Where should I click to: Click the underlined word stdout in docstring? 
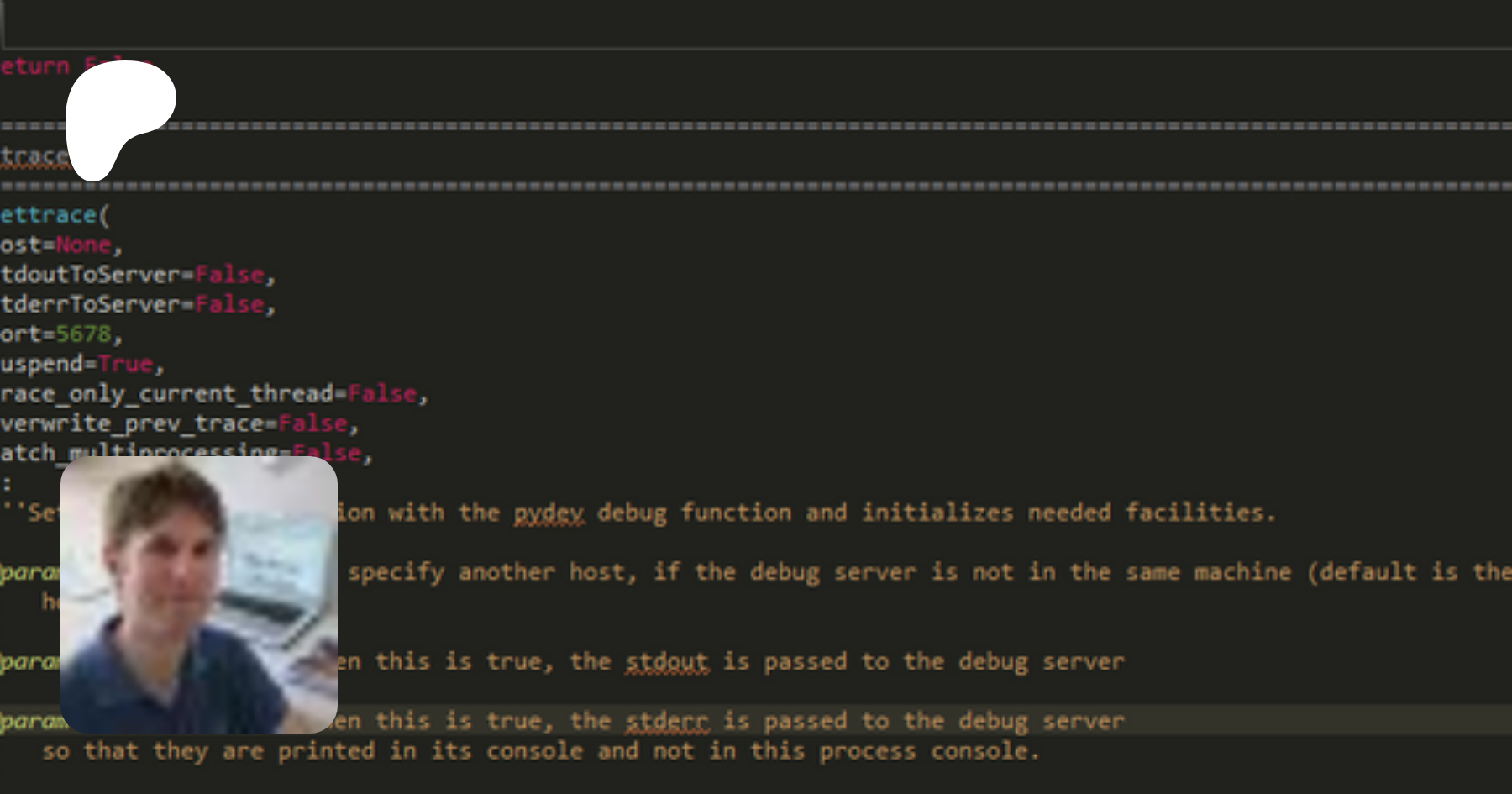[666, 661]
